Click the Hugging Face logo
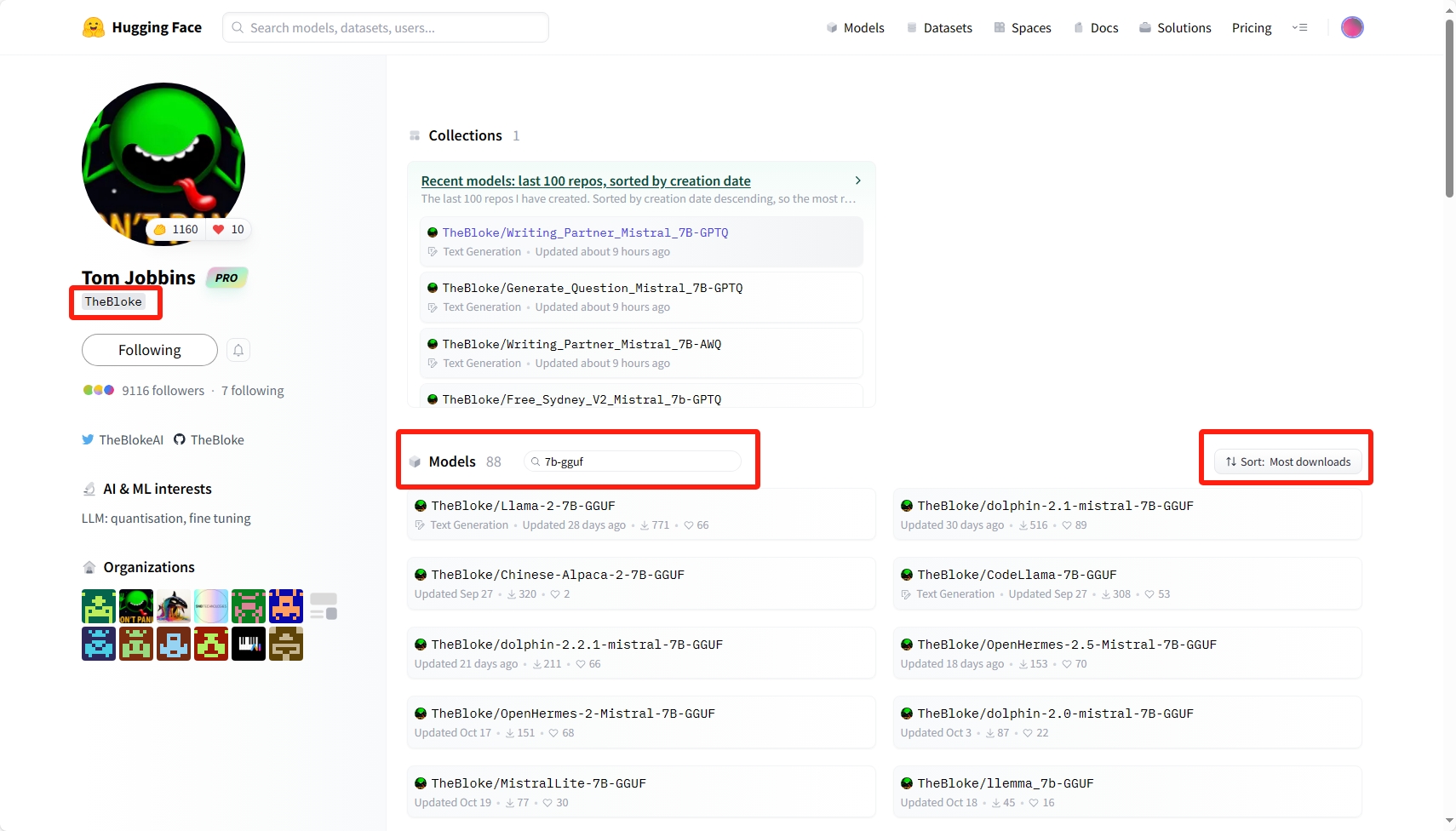Viewport: 1456px width, 831px height. pos(142,27)
